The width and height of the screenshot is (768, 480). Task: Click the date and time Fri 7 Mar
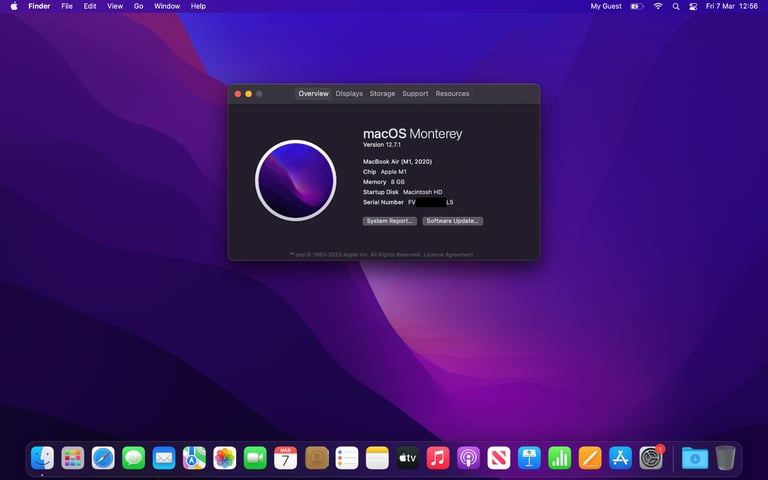[x=732, y=6]
